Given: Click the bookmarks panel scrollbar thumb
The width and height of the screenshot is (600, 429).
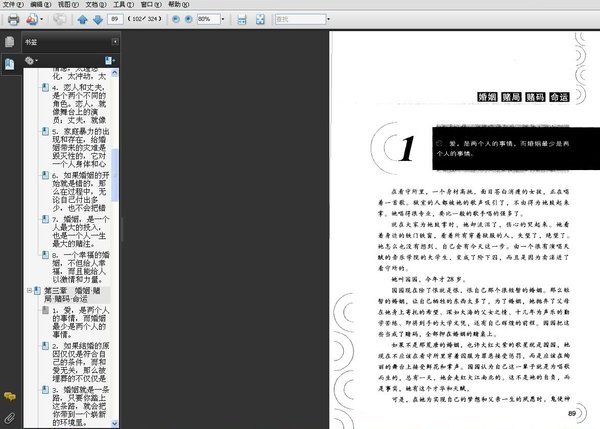Looking at the screenshot, I should point(114,175).
